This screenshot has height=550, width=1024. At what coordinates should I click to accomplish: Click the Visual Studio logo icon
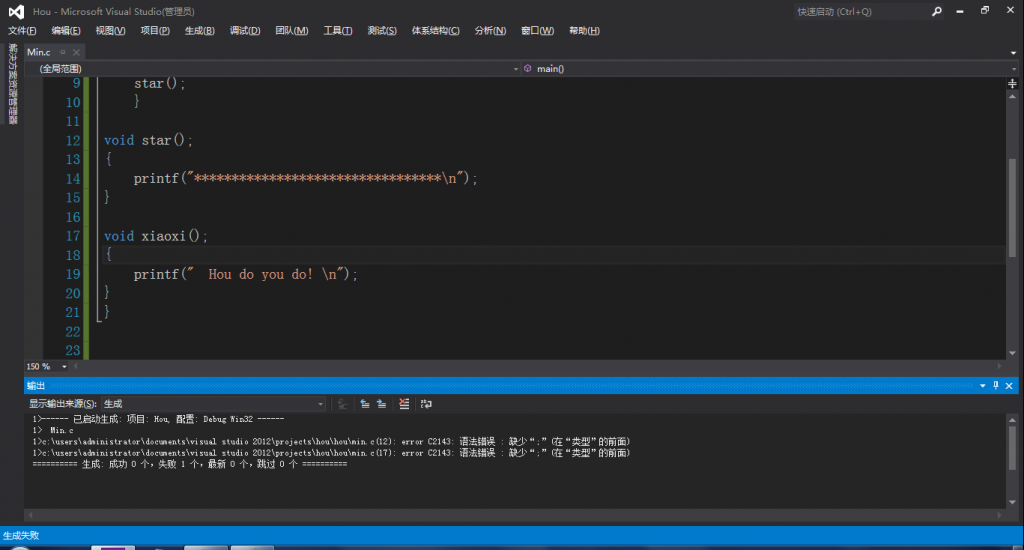[x=14, y=11]
